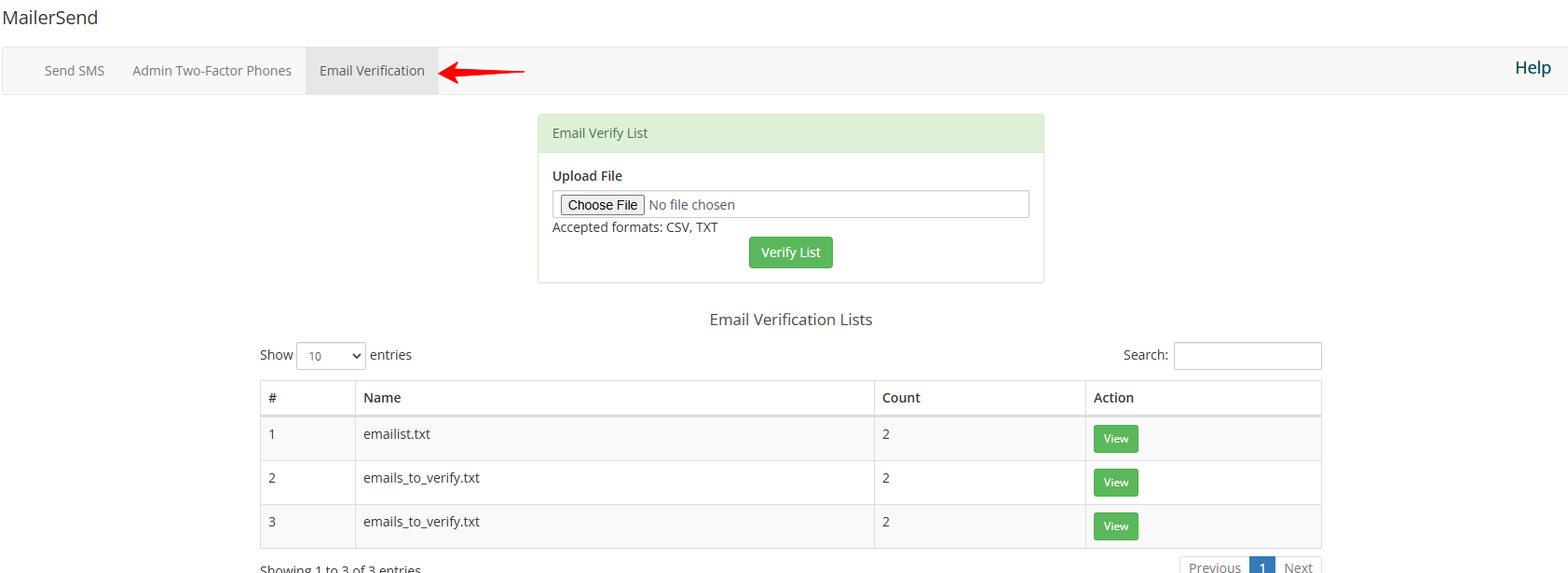Click the green Verify List button
The image size is (1568, 573).
click(791, 252)
